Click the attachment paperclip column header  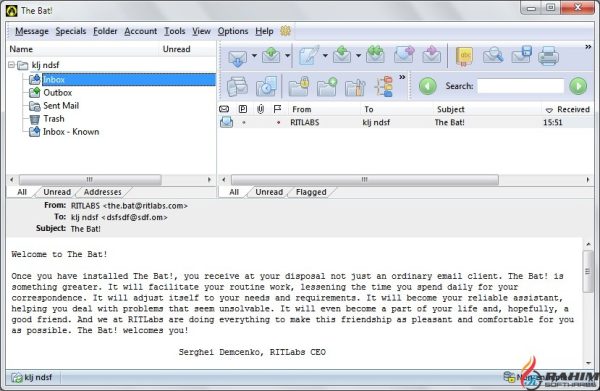click(x=260, y=109)
